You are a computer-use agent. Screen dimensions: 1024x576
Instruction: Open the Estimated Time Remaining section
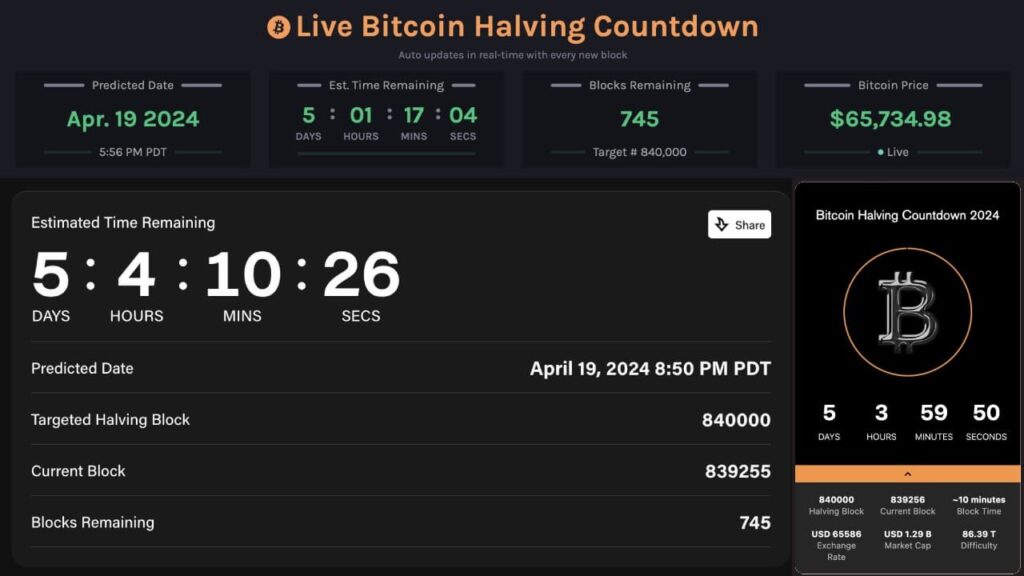click(122, 222)
